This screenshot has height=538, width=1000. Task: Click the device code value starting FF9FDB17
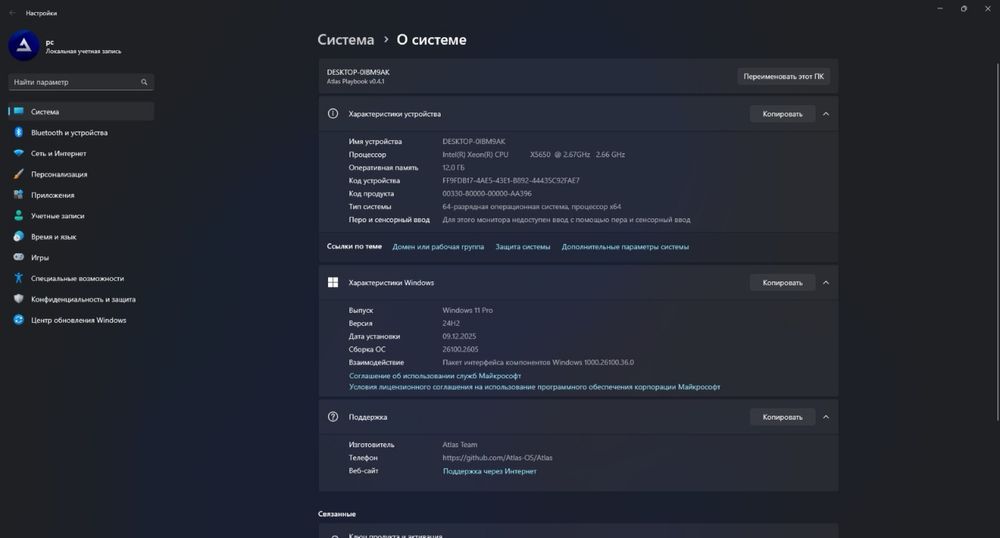point(511,180)
